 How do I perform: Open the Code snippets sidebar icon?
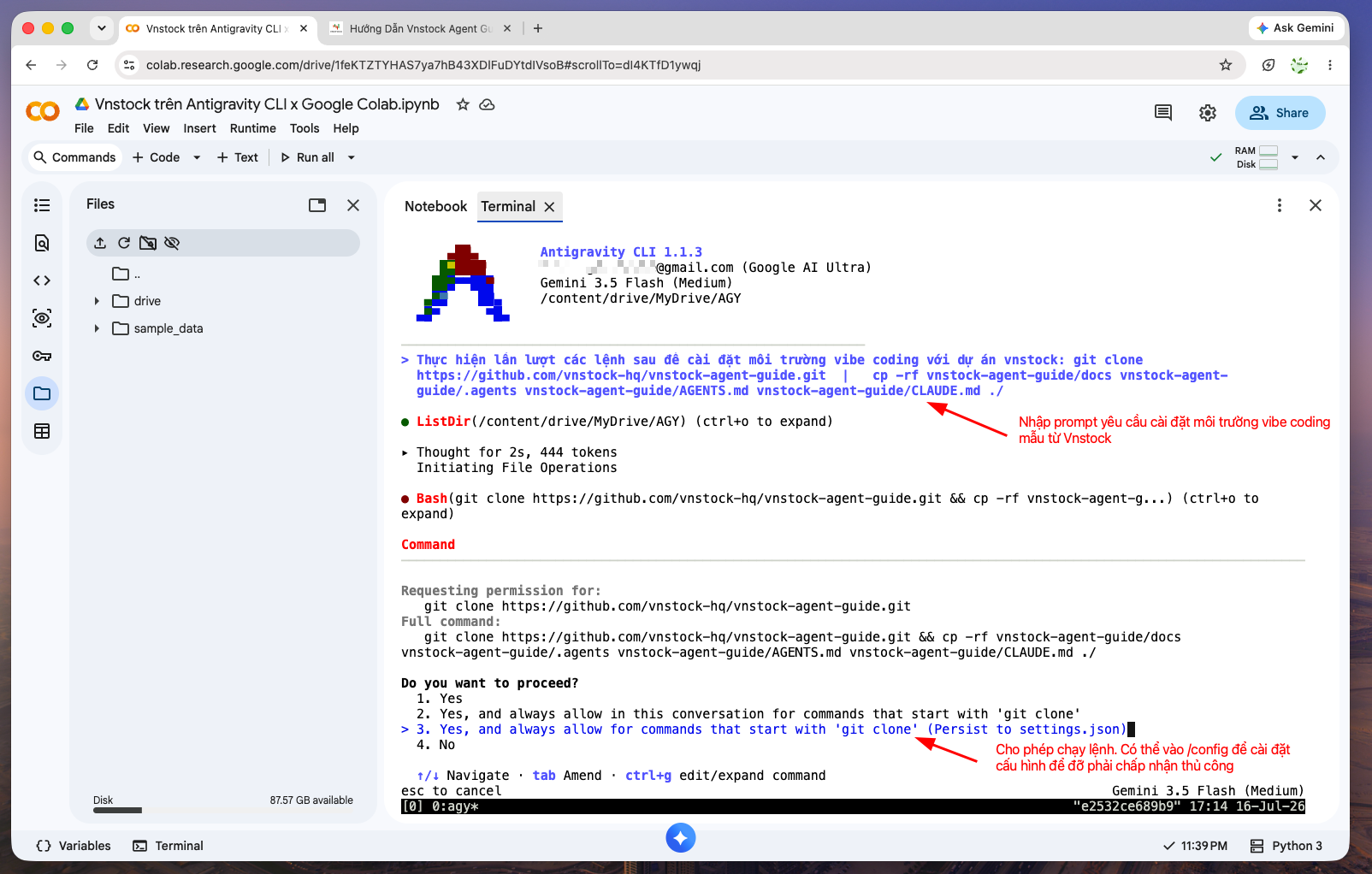tap(42, 281)
